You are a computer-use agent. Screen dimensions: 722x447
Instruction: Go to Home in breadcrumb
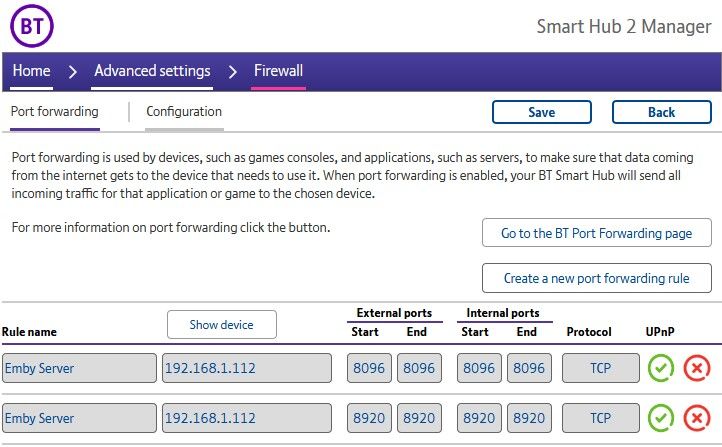[x=31, y=71]
